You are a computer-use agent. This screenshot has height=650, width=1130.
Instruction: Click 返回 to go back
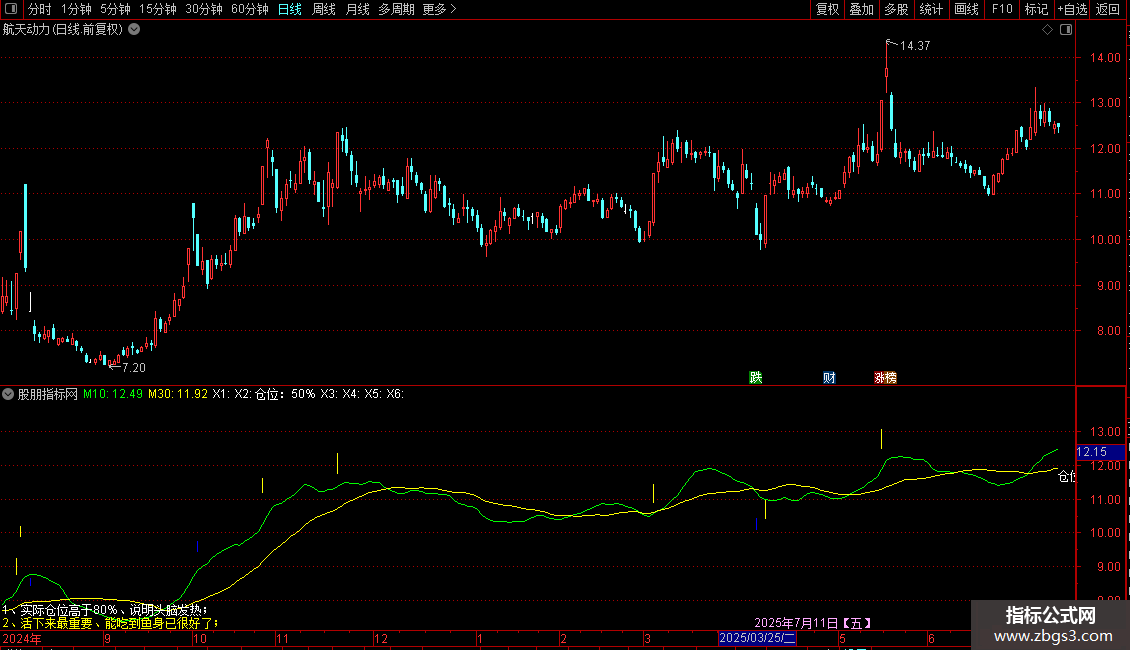point(1108,9)
